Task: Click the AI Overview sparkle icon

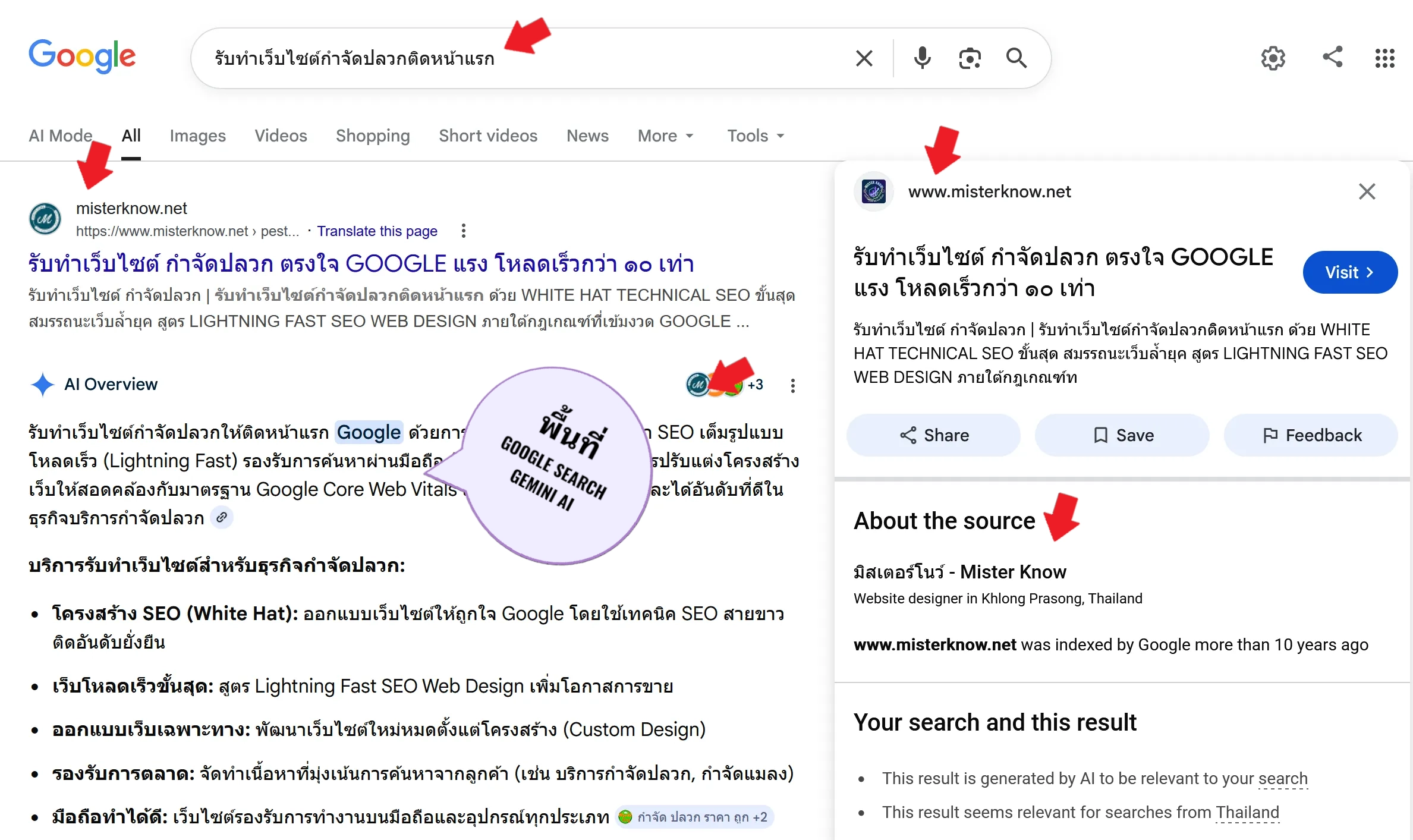Action: [x=43, y=384]
